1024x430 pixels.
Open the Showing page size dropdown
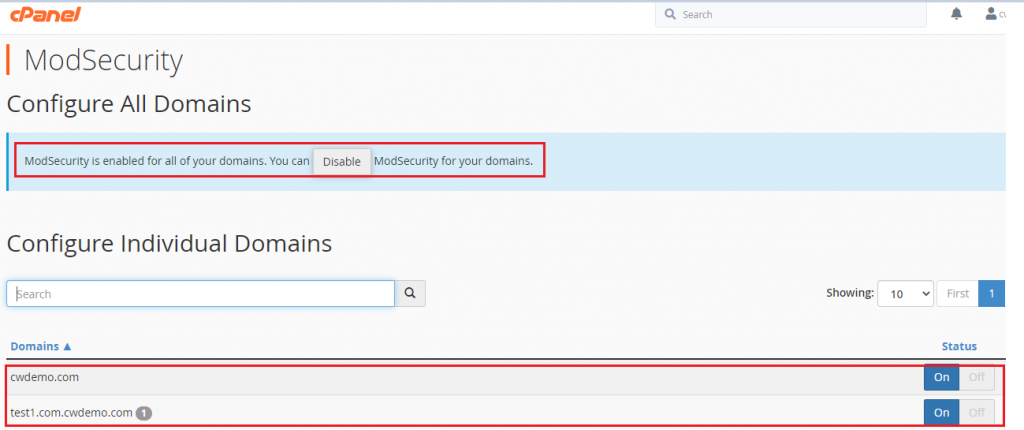[x=905, y=293]
